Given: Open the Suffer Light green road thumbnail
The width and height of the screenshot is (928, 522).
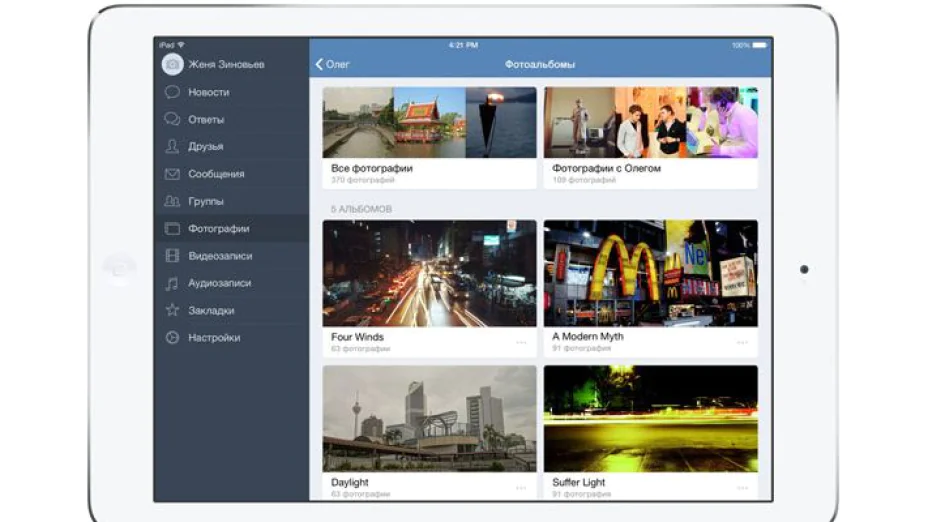Looking at the screenshot, I should pos(651,418).
